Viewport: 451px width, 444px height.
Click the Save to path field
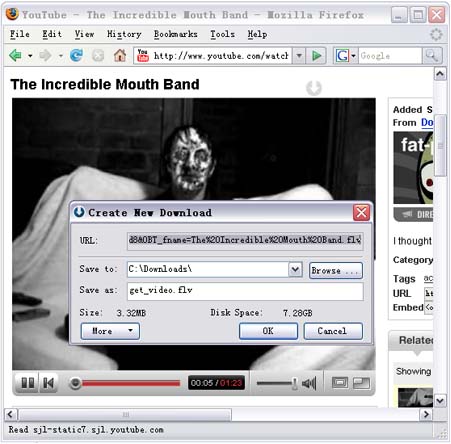click(x=208, y=269)
